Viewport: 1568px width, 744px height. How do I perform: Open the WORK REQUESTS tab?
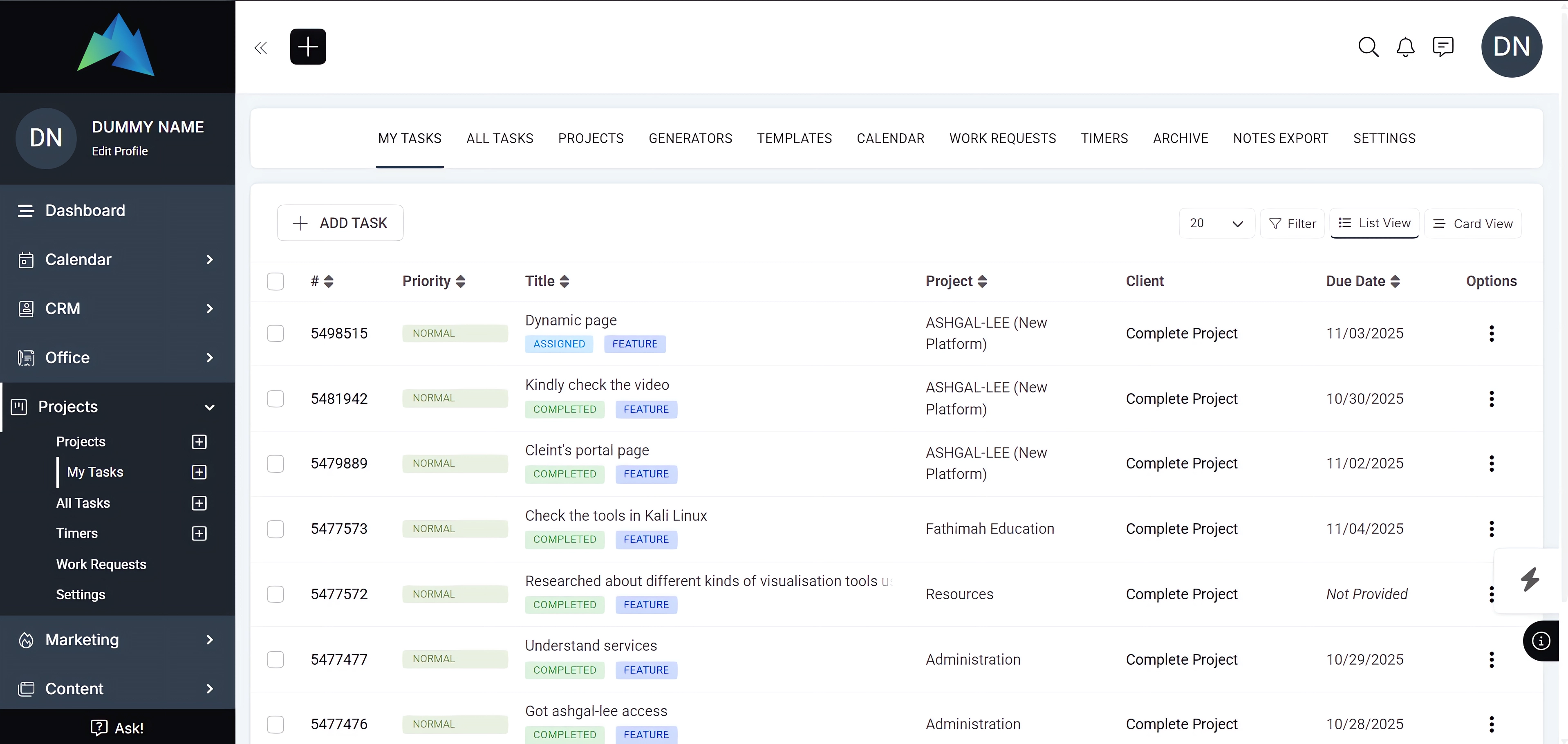pyautogui.click(x=1002, y=139)
